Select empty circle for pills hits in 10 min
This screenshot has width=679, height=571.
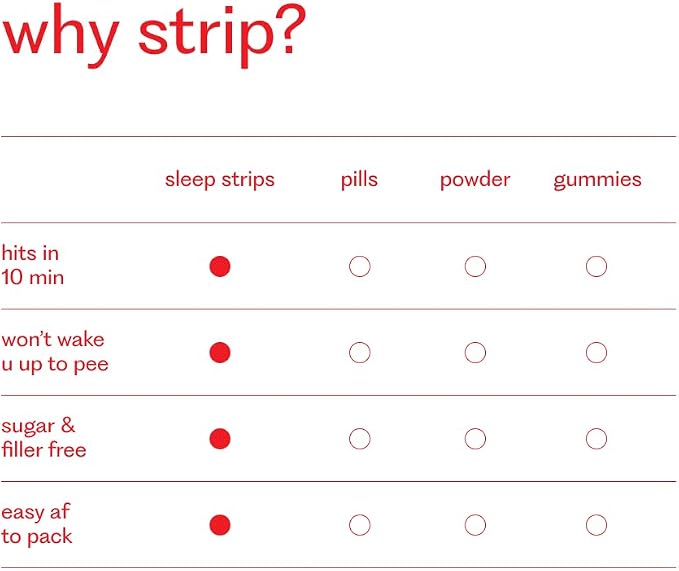coord(359,266)
